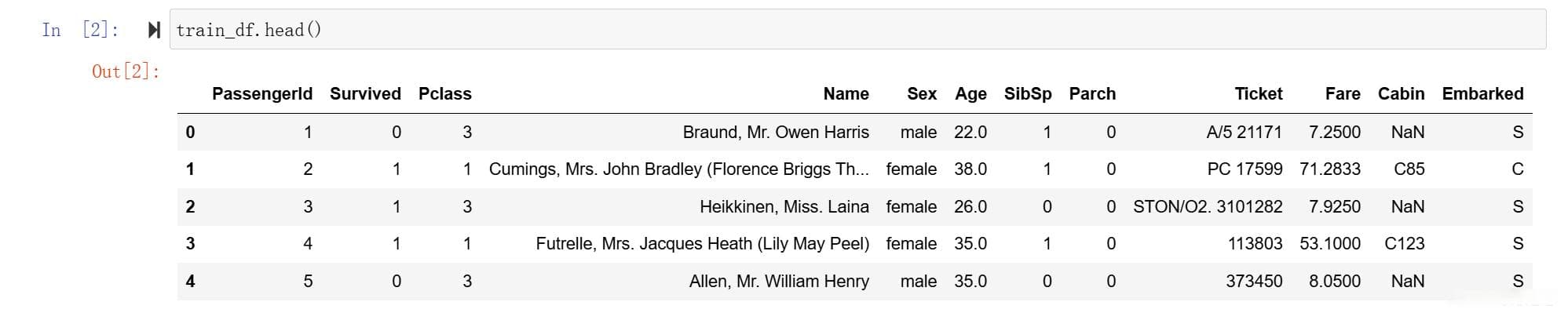Viewport: 1568px width, 313px height.
Task: Click the Cabin column header
Action: (1401, 94)
